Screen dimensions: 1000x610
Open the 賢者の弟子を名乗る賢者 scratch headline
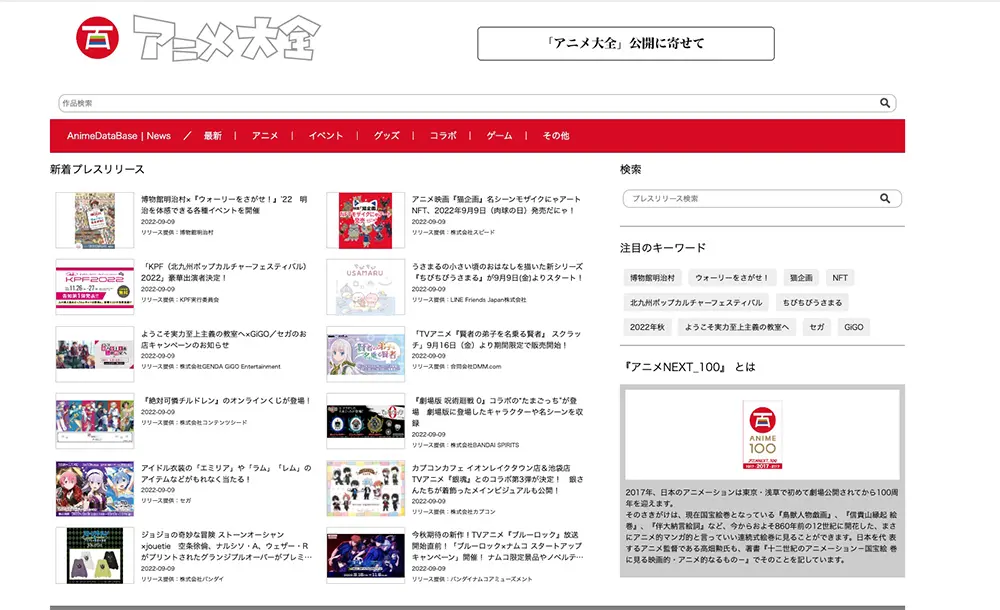click(497, 339)
